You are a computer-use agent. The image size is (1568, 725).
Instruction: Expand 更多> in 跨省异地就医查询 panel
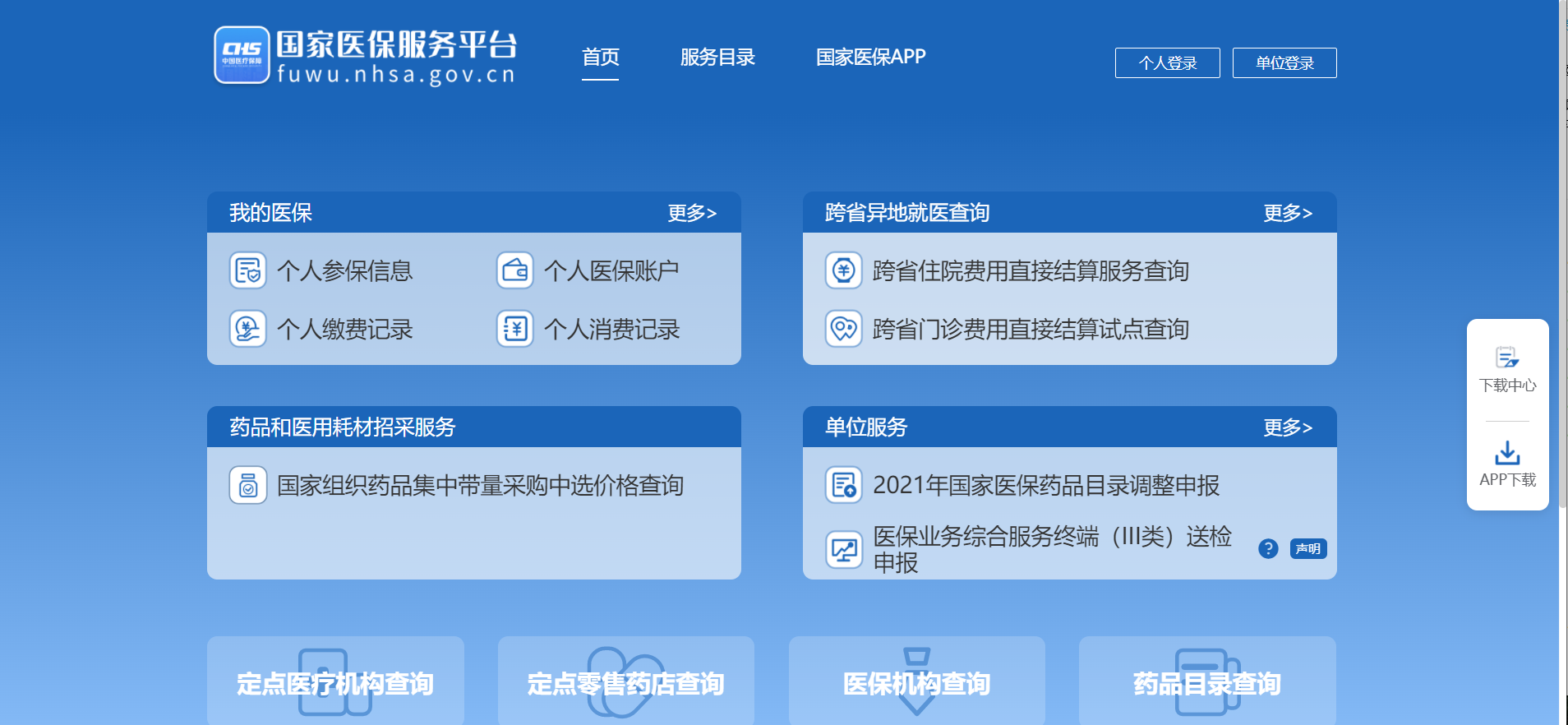click(x=1288, y=213)
